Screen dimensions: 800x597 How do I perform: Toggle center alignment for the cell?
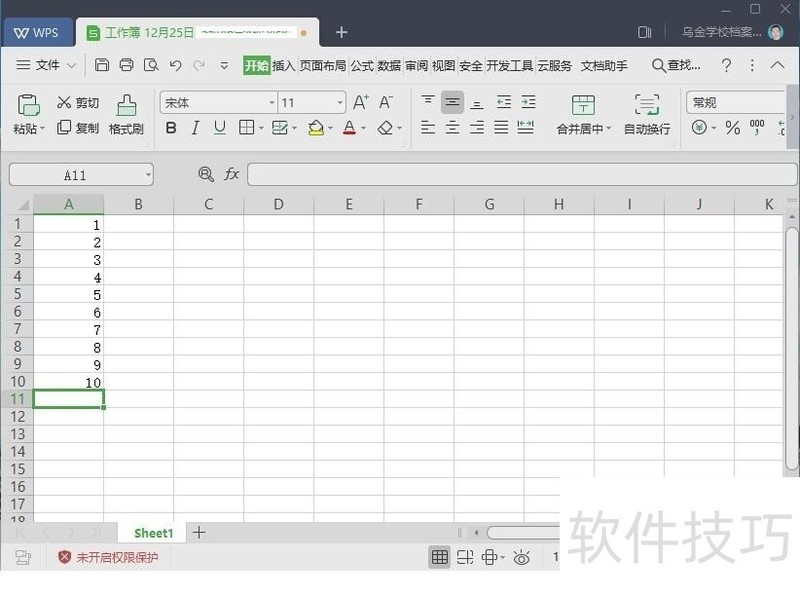(452, 127)
